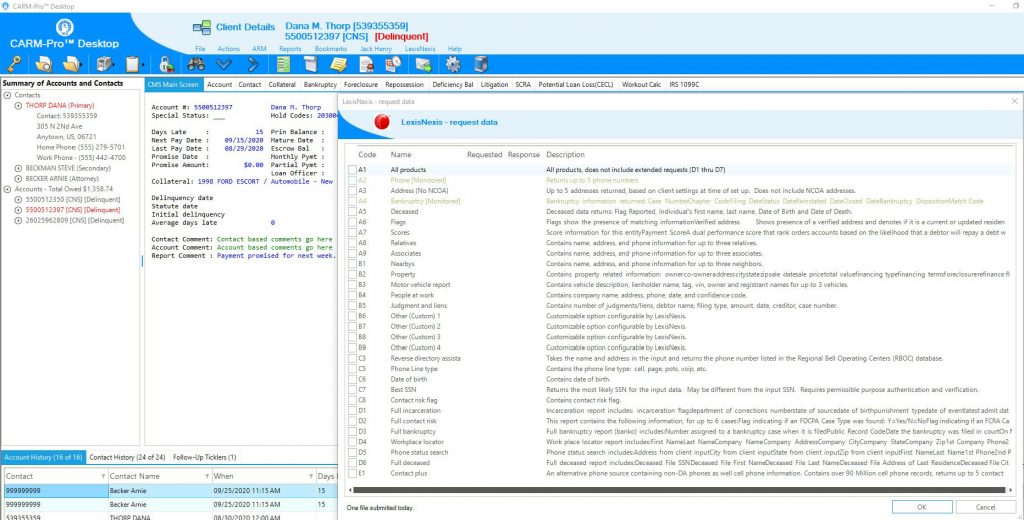Collapse the Contacts tree node
This screenshot has width=1024, height=520.
[8, 95]
